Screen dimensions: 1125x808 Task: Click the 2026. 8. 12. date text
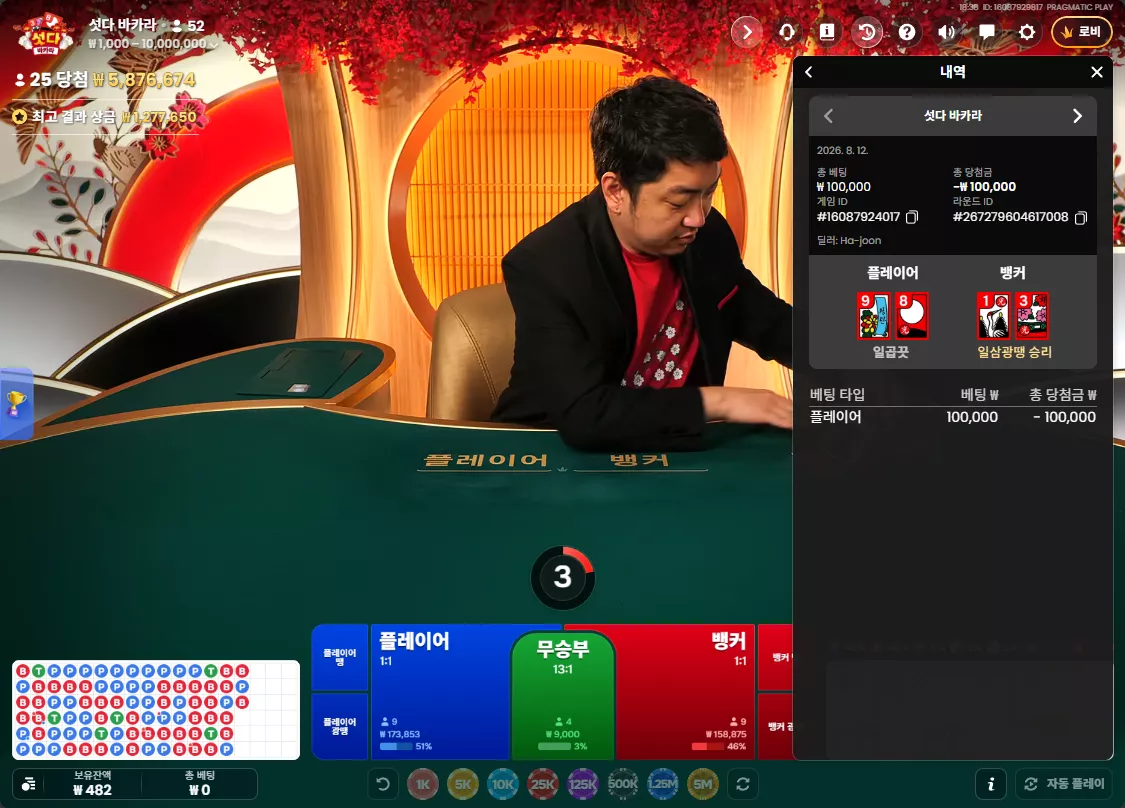pos(842,151)
